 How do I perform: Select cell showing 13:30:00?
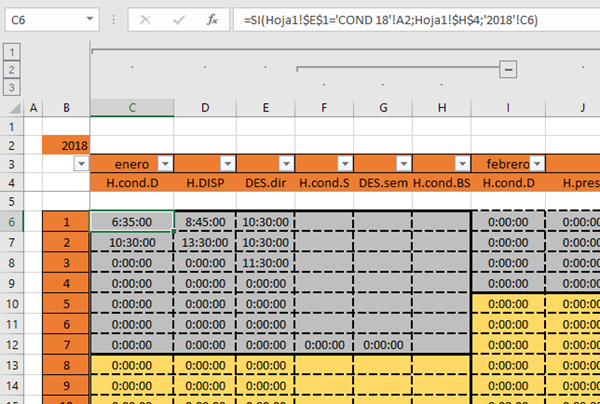[x=205, y=243]
